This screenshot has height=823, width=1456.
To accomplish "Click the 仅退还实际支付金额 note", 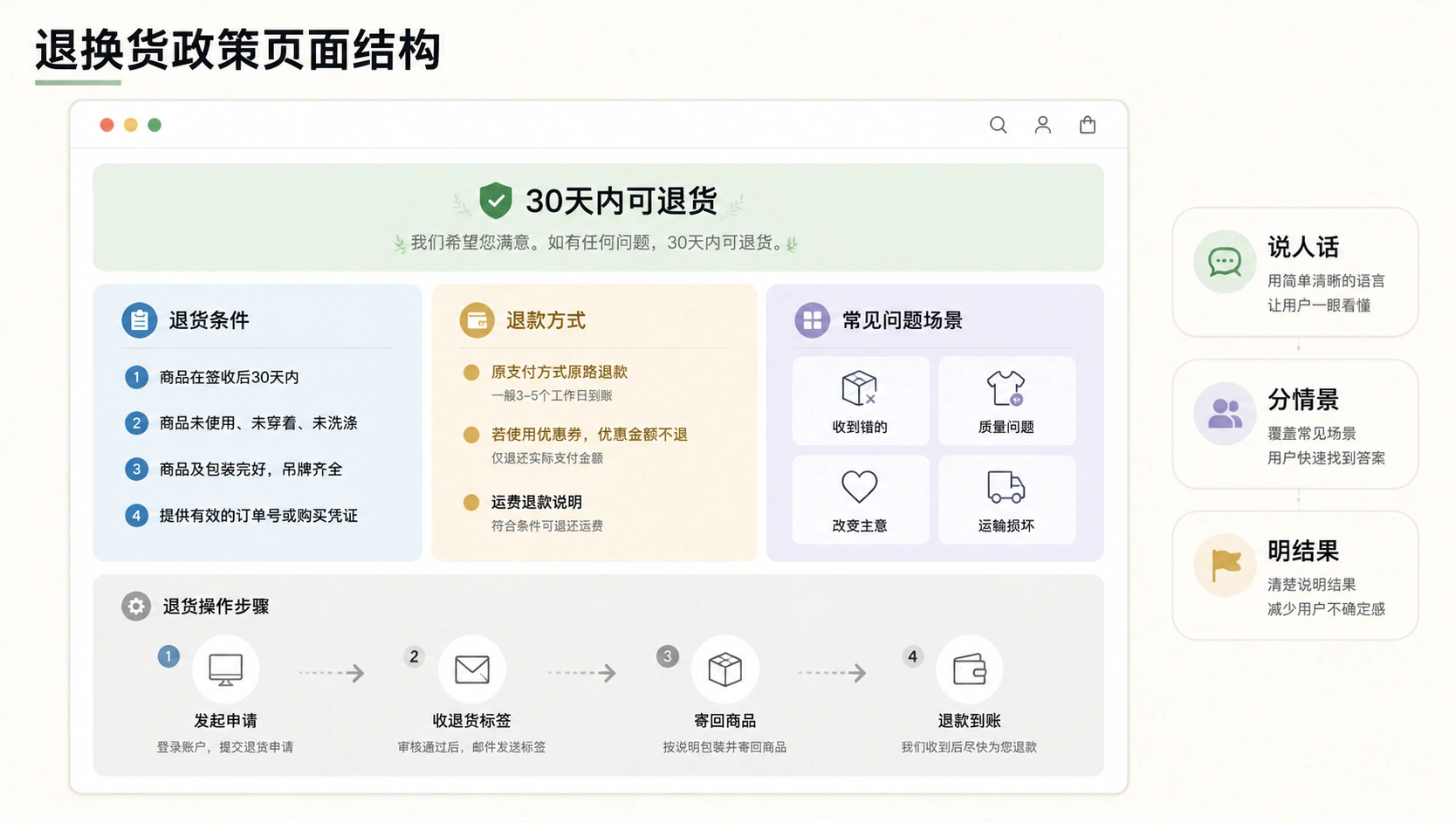I will click(x=547, y=458).
